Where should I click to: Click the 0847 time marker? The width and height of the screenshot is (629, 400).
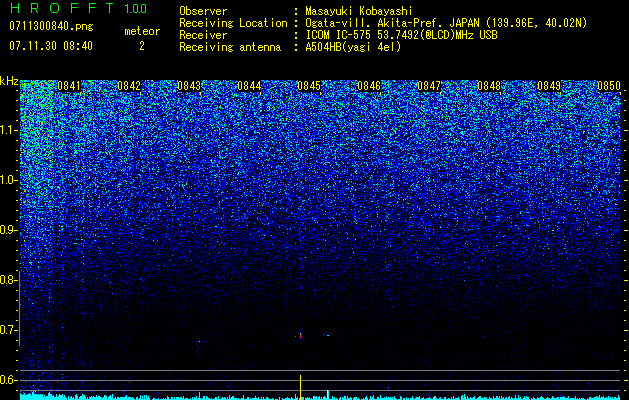tap(429, 86)
